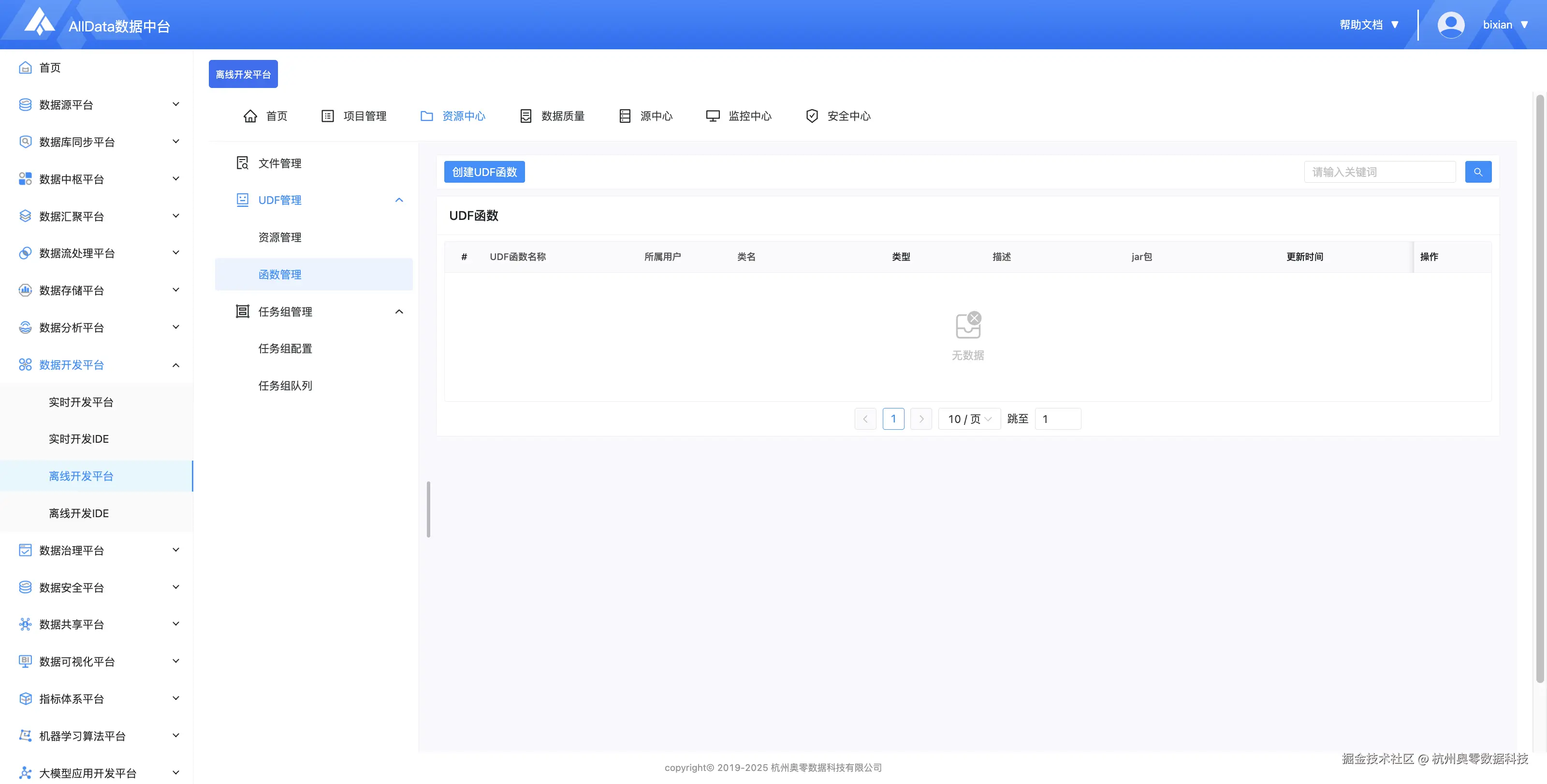
Task: Click the 大模型应用开发平台 icon
Action: click(x=25, y=773)
